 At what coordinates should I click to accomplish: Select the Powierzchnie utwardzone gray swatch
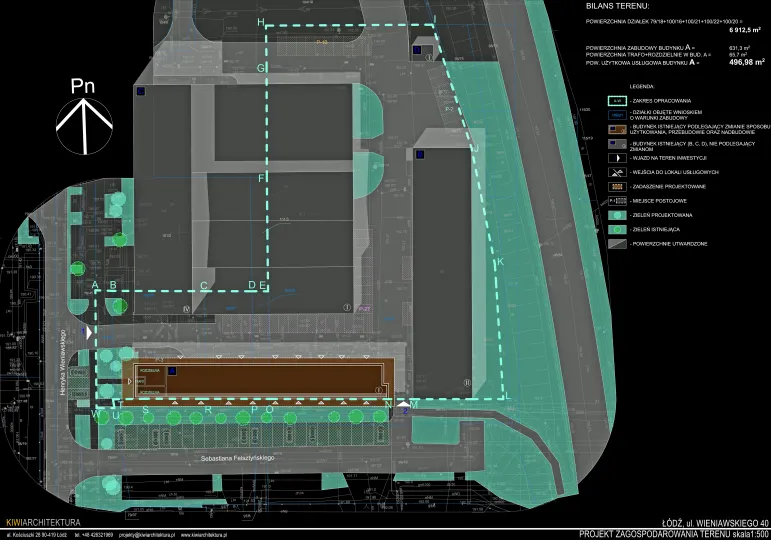click(619, 243)
